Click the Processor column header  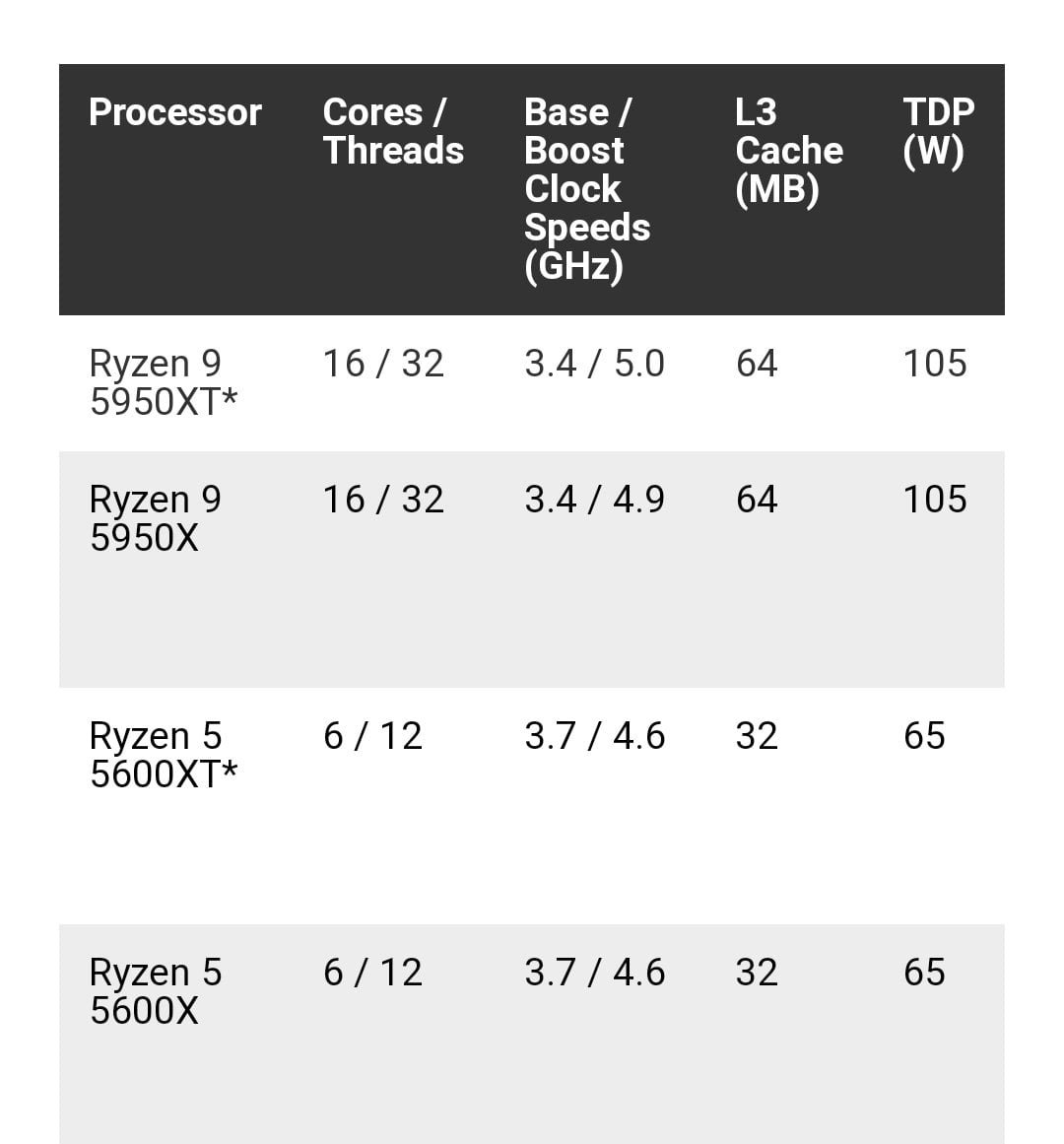pyautogui.click(x=174, y=112)
